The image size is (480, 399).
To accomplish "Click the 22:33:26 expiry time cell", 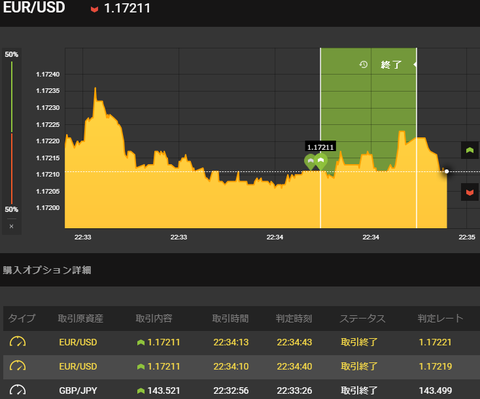I will tap(294, 390).
